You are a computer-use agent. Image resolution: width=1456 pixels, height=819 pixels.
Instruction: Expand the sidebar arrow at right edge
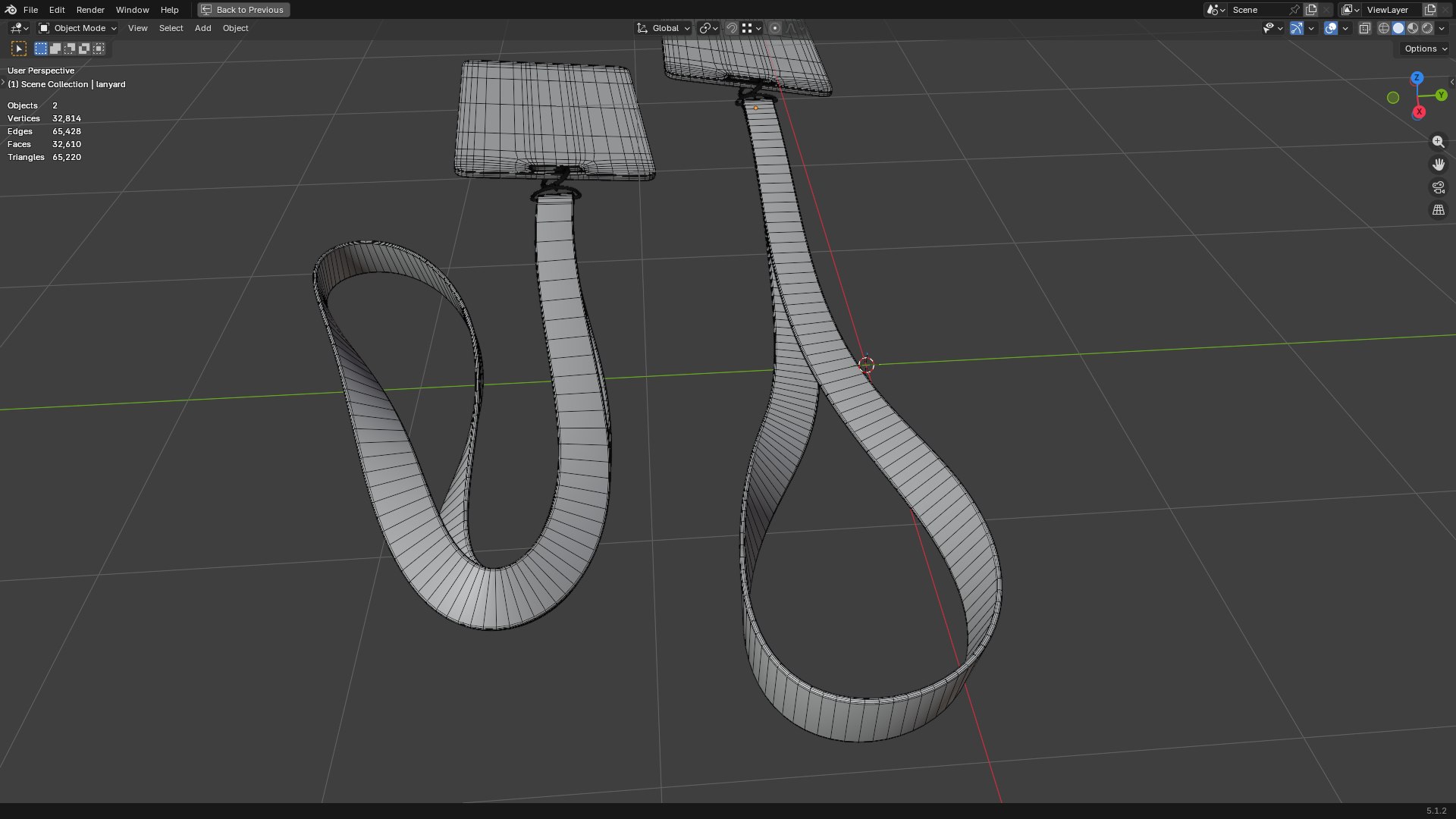[x=1451, y=82]
